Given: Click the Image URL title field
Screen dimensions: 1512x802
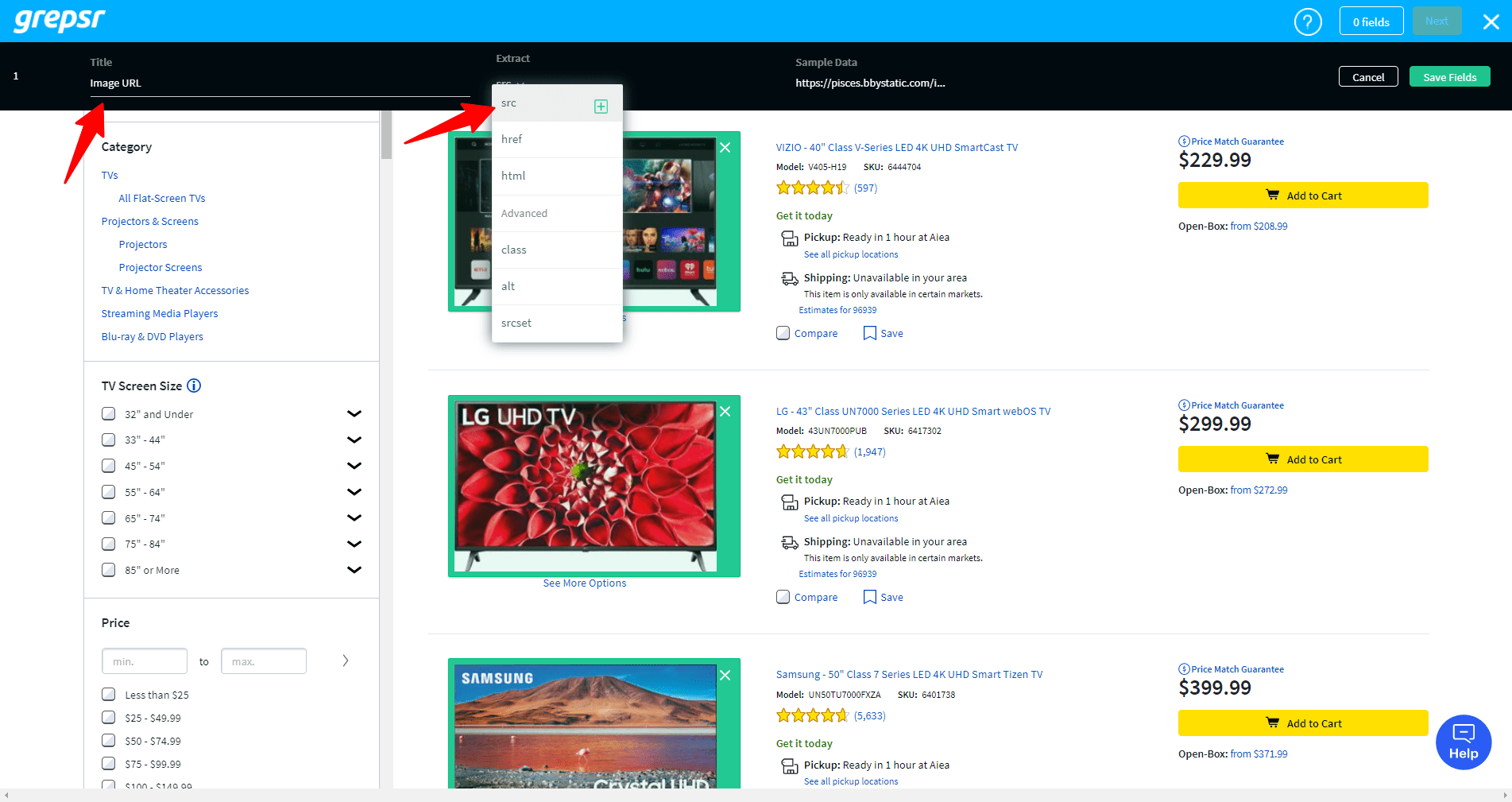Looking at the screenshot, I should click(x=280, y=83).
